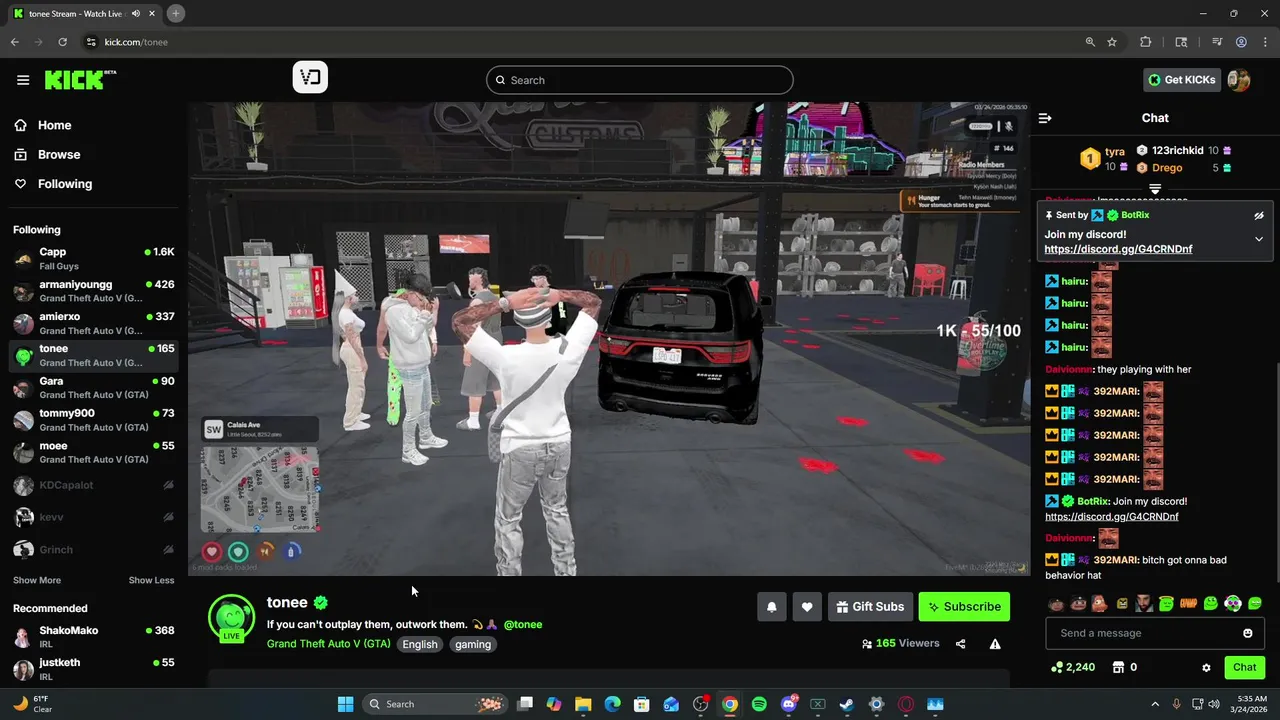Viewport: 1280px width, 720px height.
Task: Click the Get KICKs button
Action: 1182,80
